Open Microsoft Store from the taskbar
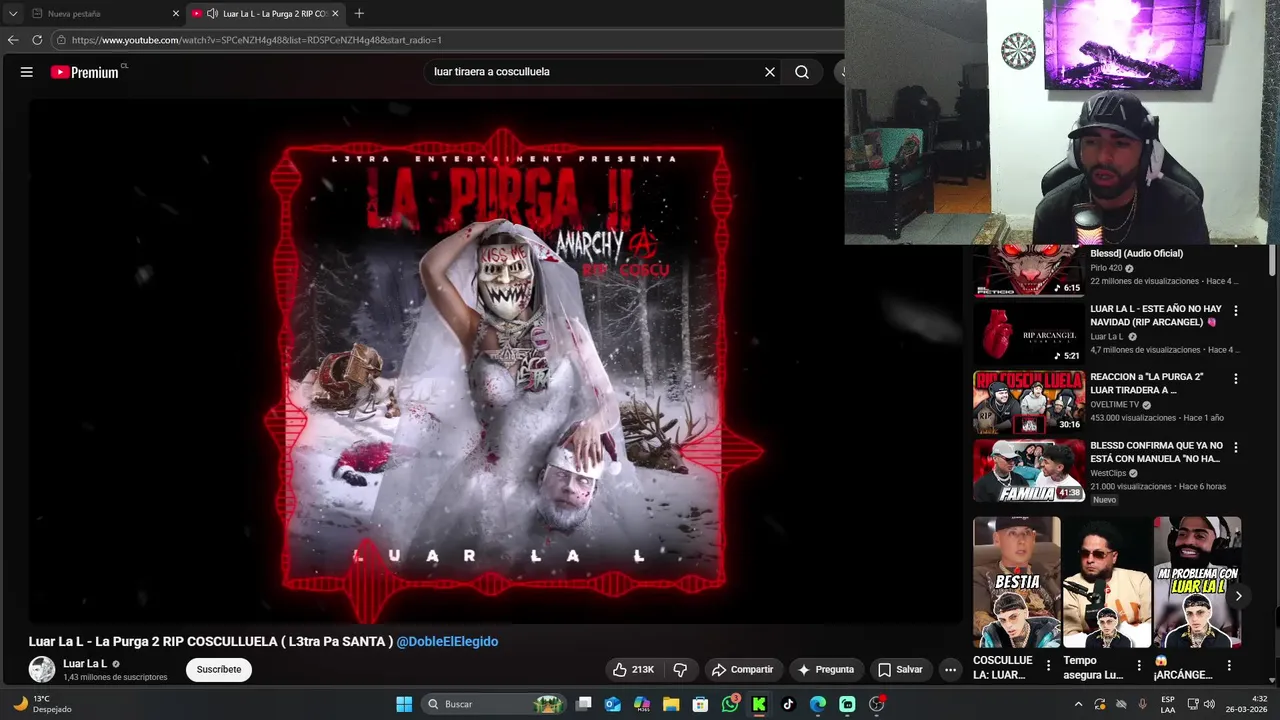Screen dimensions: 1280x720 point(701,704)
